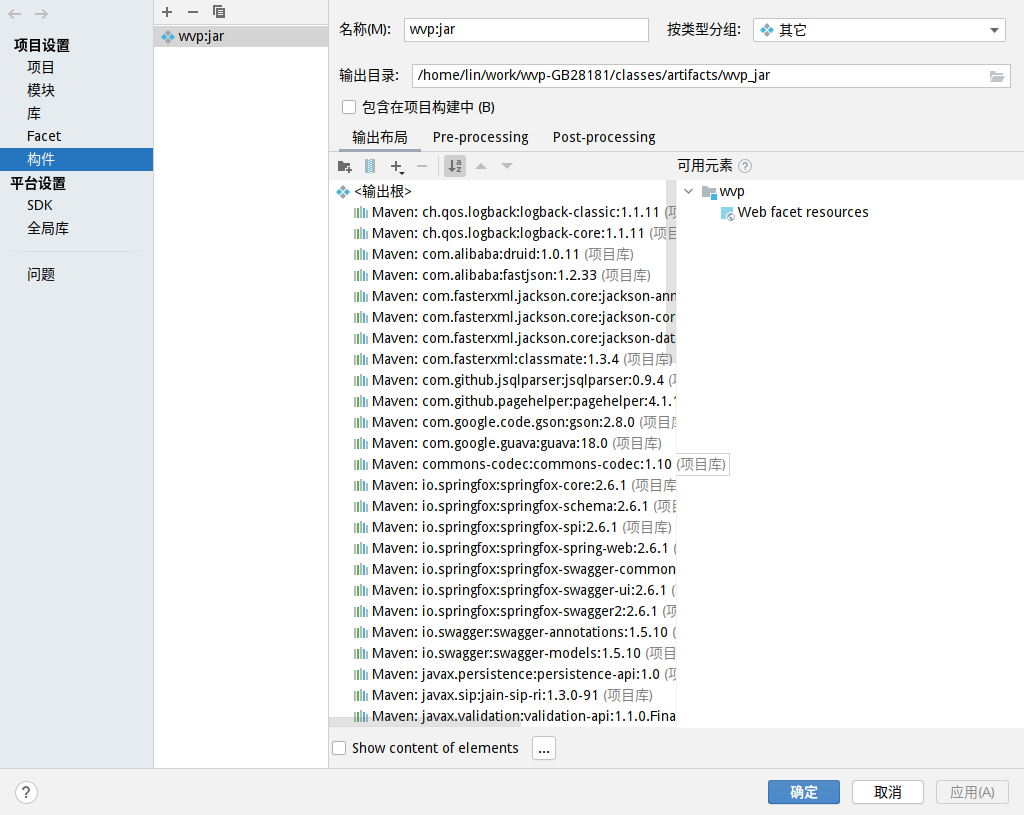The image size is (1024, 815).
Task: Click the 名称 name input field
Action: point(526,30)
